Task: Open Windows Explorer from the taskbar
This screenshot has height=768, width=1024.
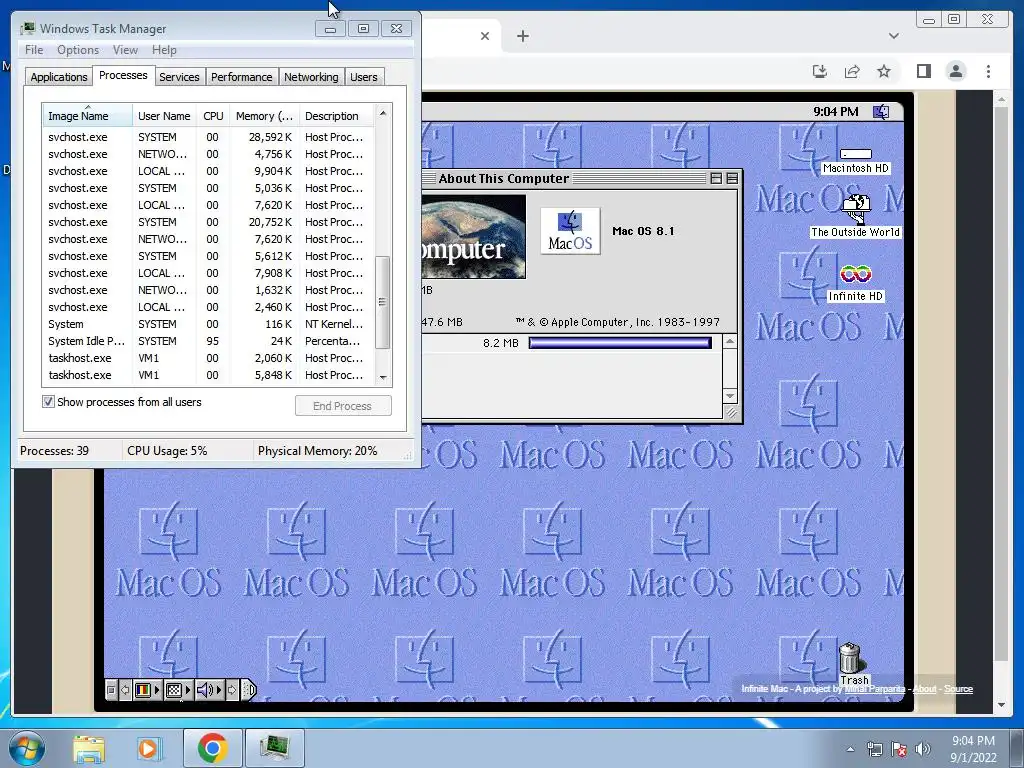Action: click(88, 748)
